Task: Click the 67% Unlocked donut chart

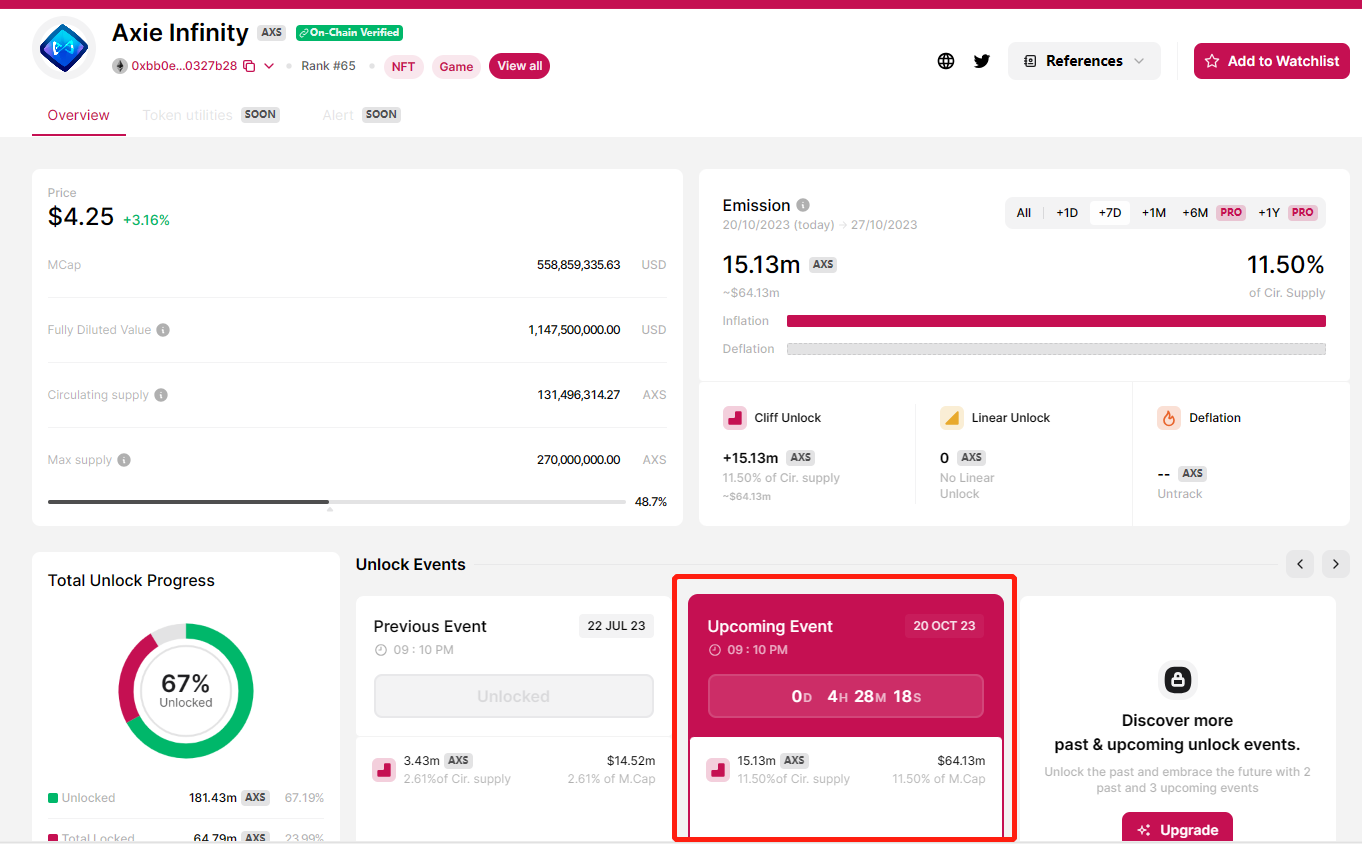Action: pos(185,690)
